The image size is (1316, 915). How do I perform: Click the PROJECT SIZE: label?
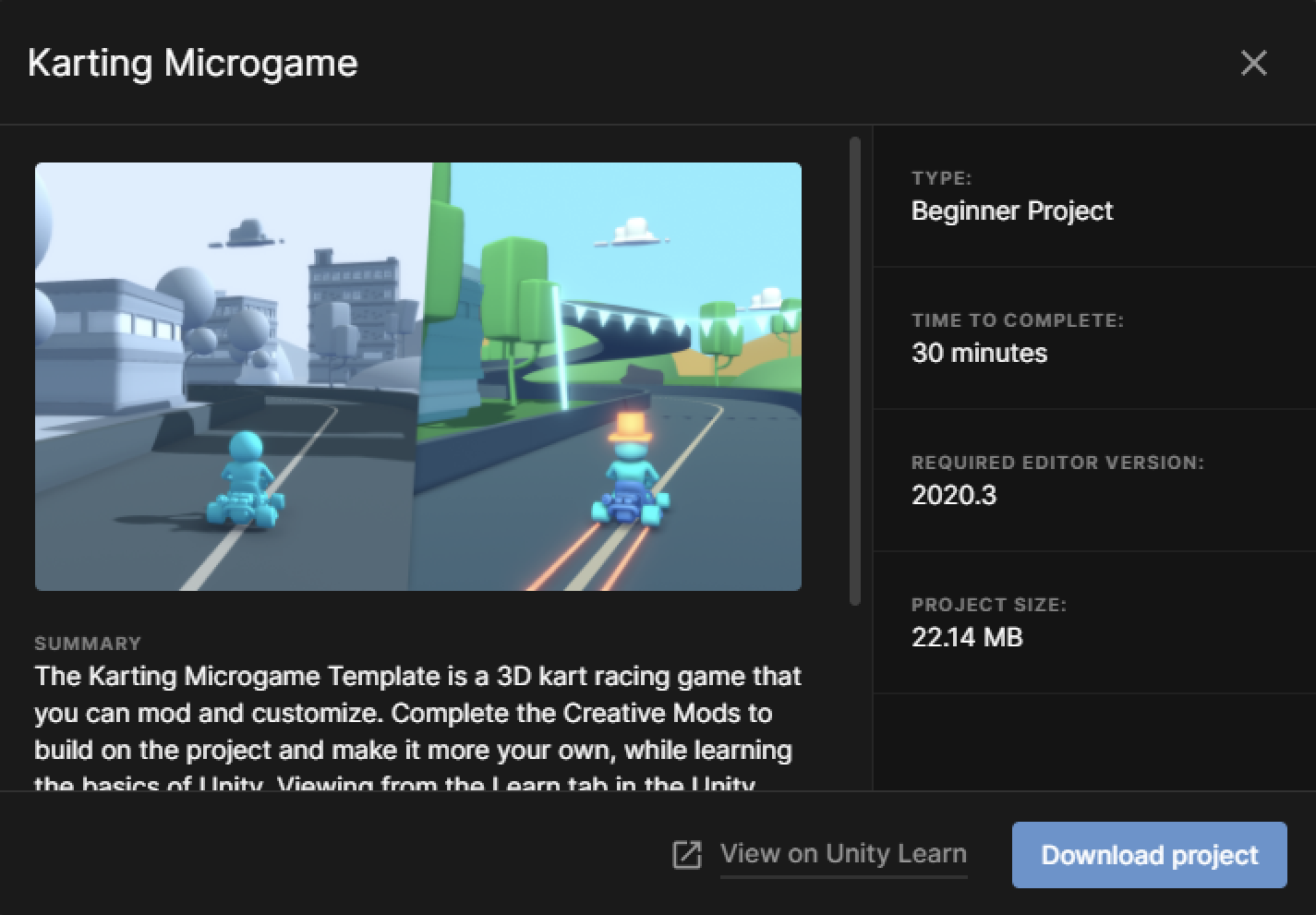pyautogui.click(x=989, y=605)
